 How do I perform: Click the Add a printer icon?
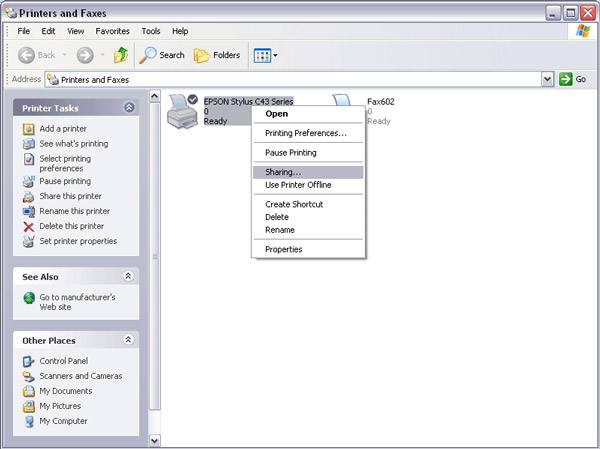pyautogui.click(x=29, y=129)
